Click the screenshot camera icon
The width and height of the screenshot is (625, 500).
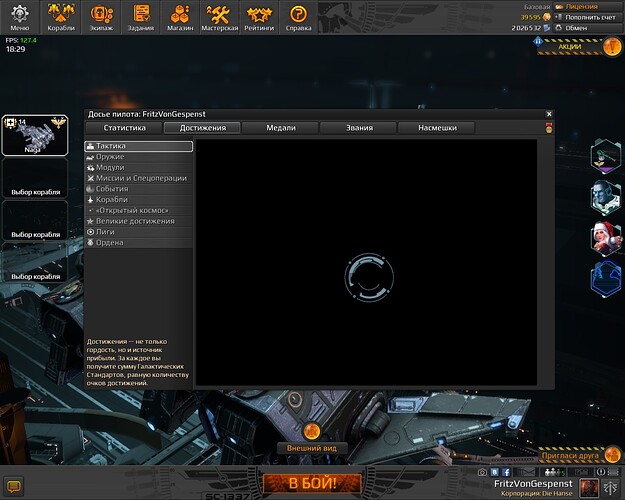[x=482, y=472]
